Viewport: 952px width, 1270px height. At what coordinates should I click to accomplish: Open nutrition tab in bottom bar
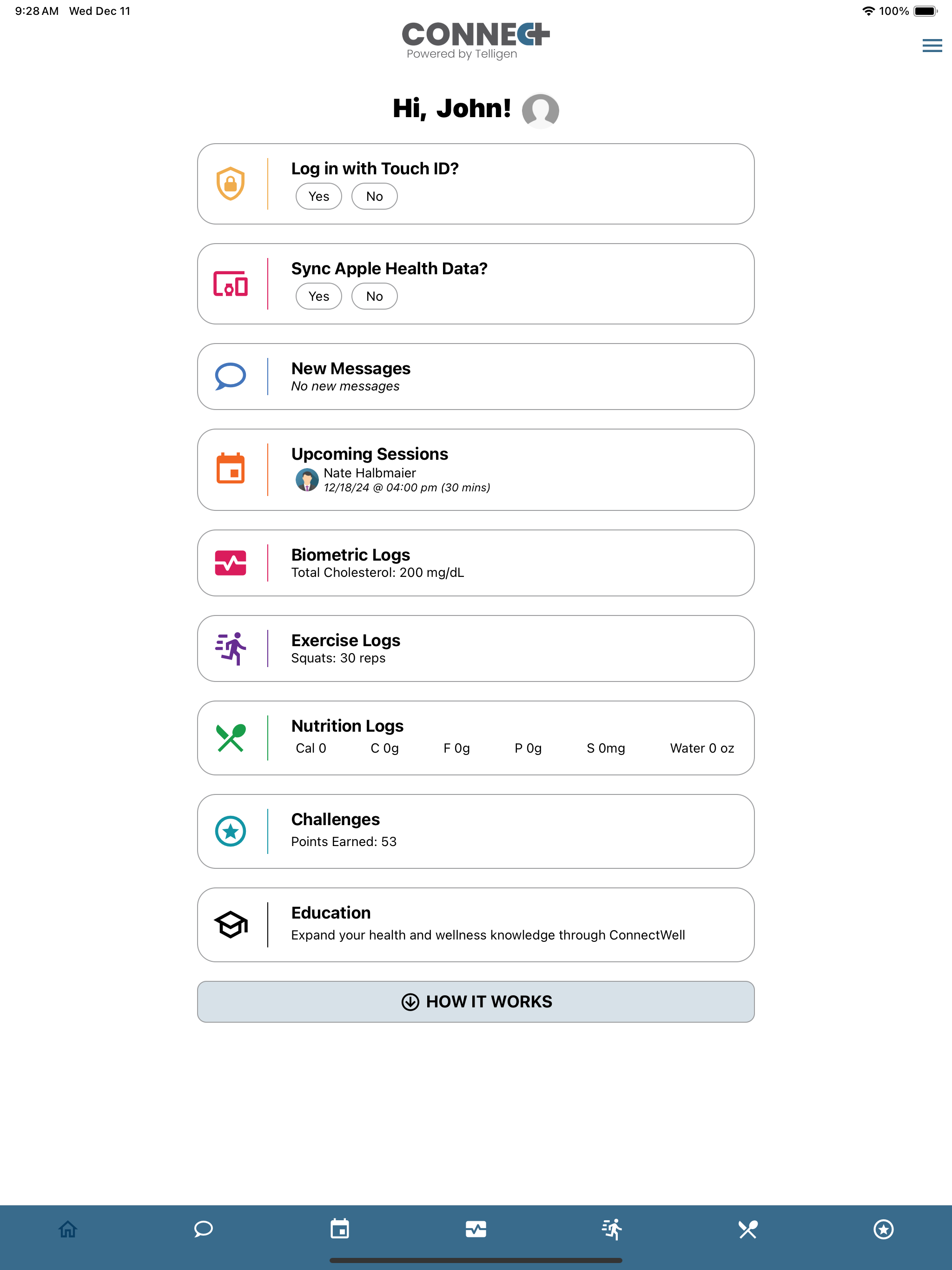pyautogui.click(x=747, y=1229)
